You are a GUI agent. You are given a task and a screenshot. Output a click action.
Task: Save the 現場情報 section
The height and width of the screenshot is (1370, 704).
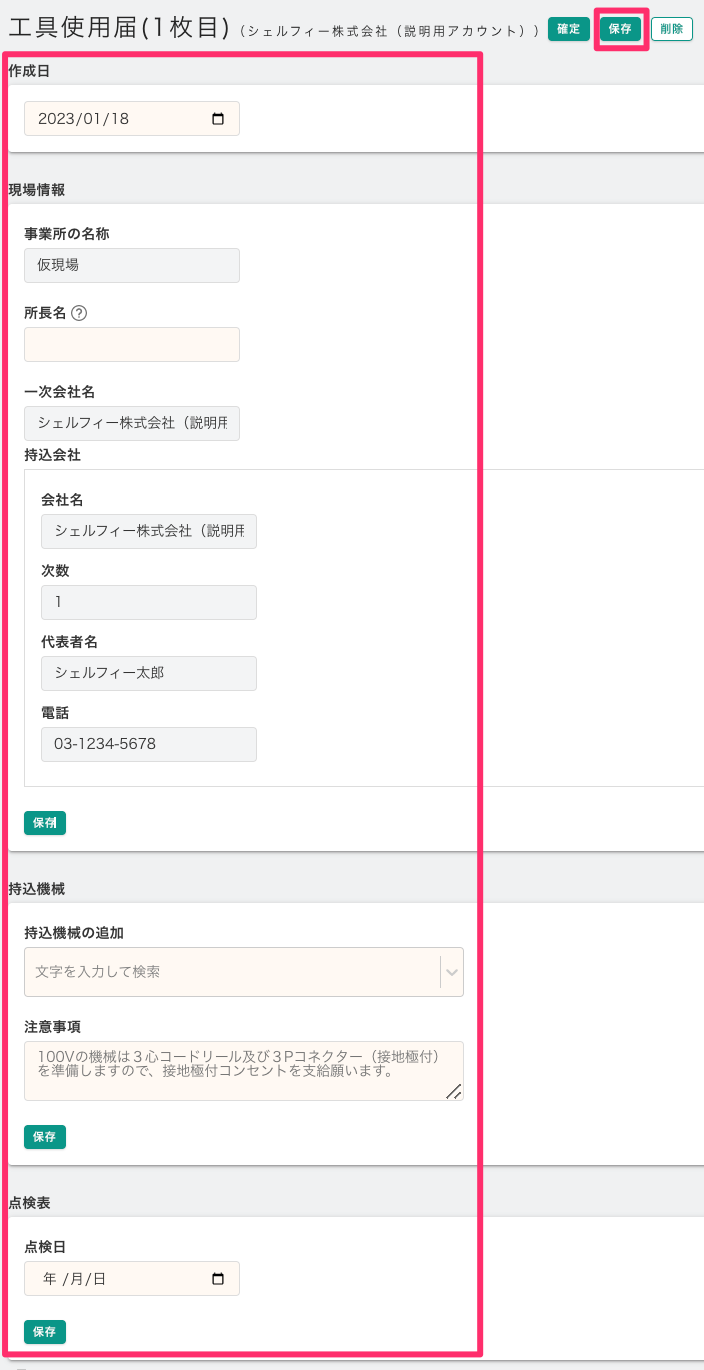pos(45,823)
